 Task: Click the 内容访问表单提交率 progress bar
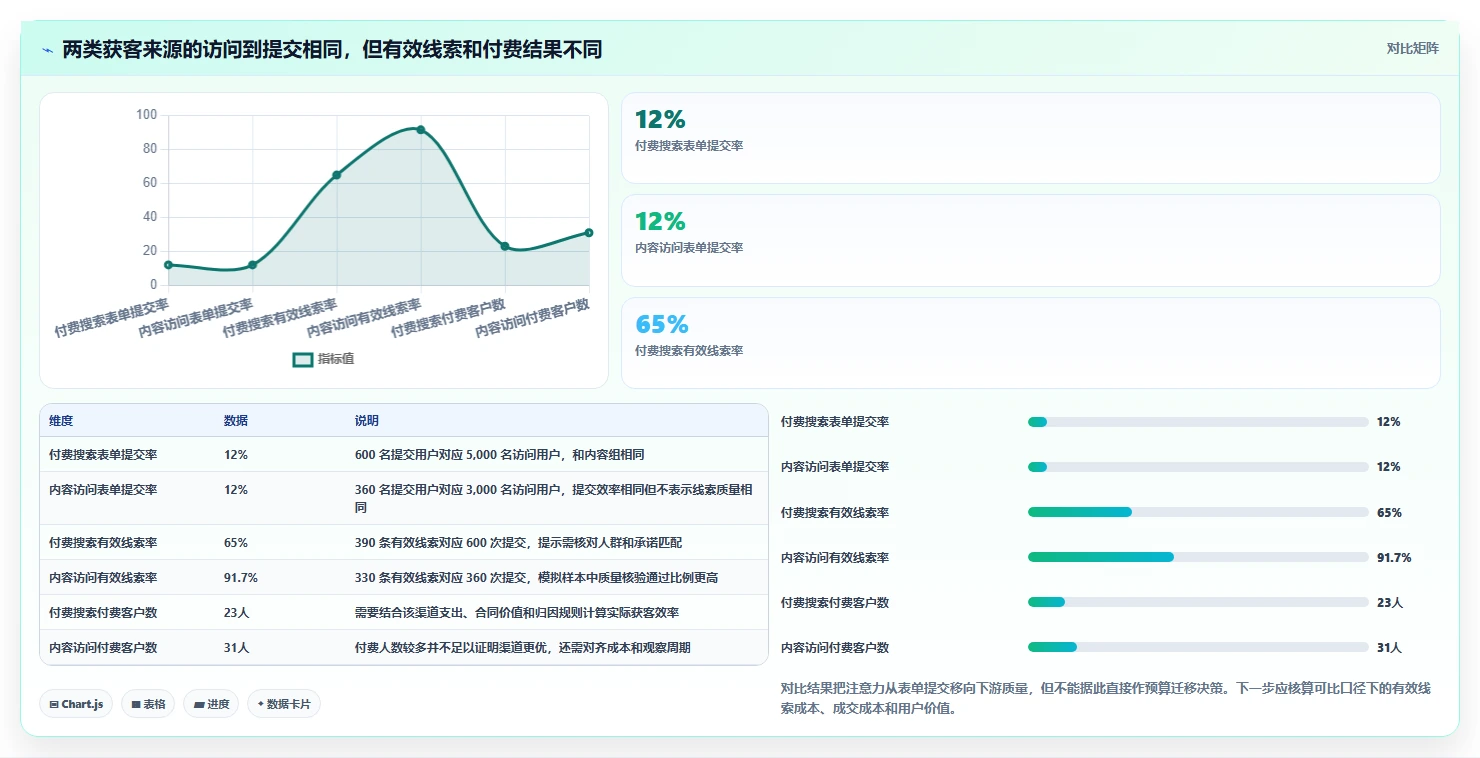1198,467
